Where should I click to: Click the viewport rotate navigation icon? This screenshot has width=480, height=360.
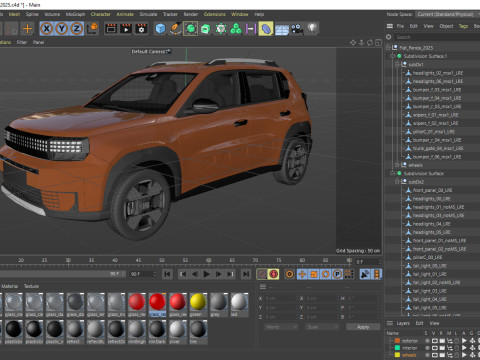[370, 43]
